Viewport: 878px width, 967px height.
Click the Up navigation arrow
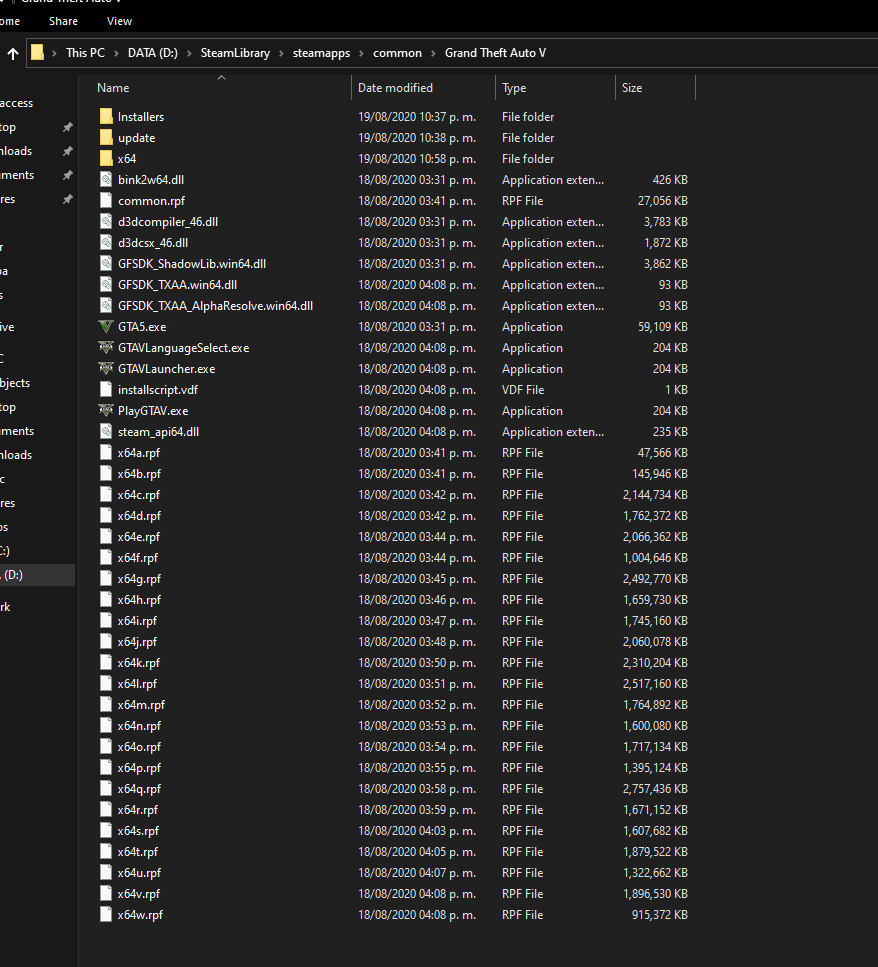[13, 53]
